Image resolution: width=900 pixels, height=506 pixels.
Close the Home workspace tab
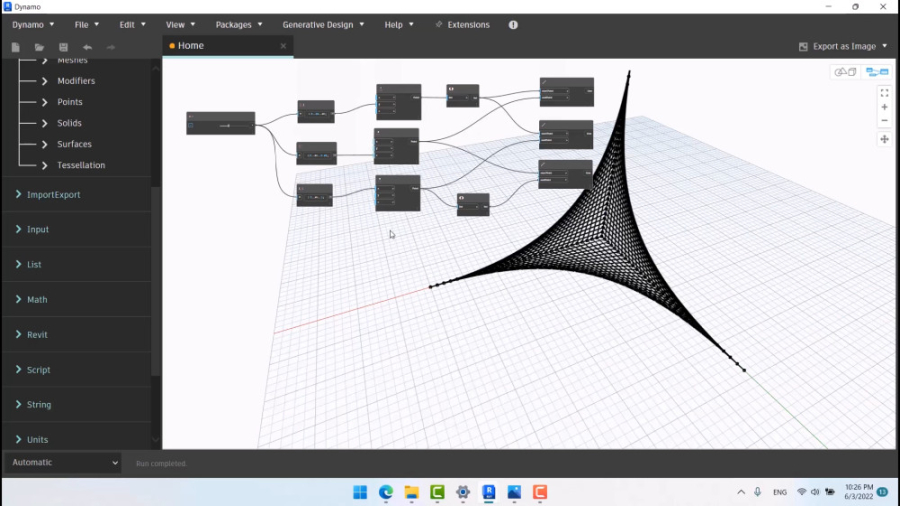tap(283, 46)
